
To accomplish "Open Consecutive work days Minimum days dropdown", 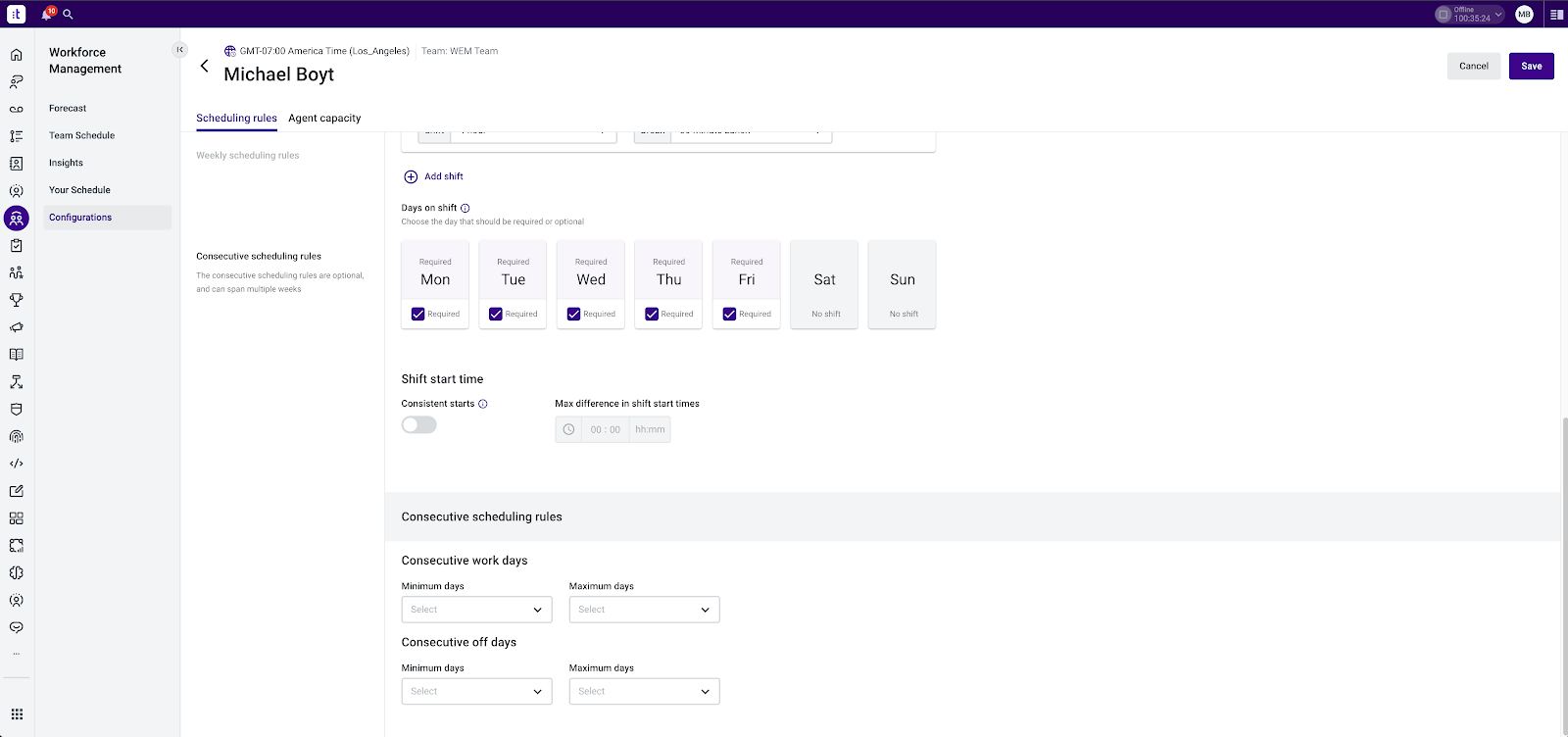I will (x=477, y=610).
